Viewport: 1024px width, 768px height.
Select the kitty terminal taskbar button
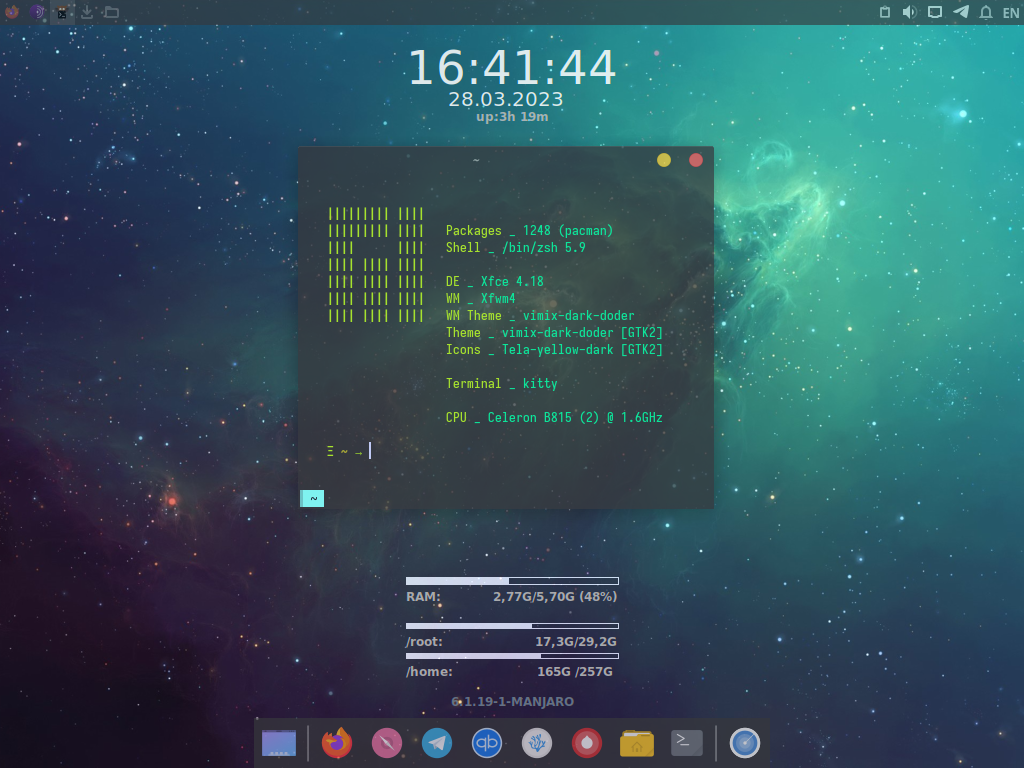click(x=62, y=12)
